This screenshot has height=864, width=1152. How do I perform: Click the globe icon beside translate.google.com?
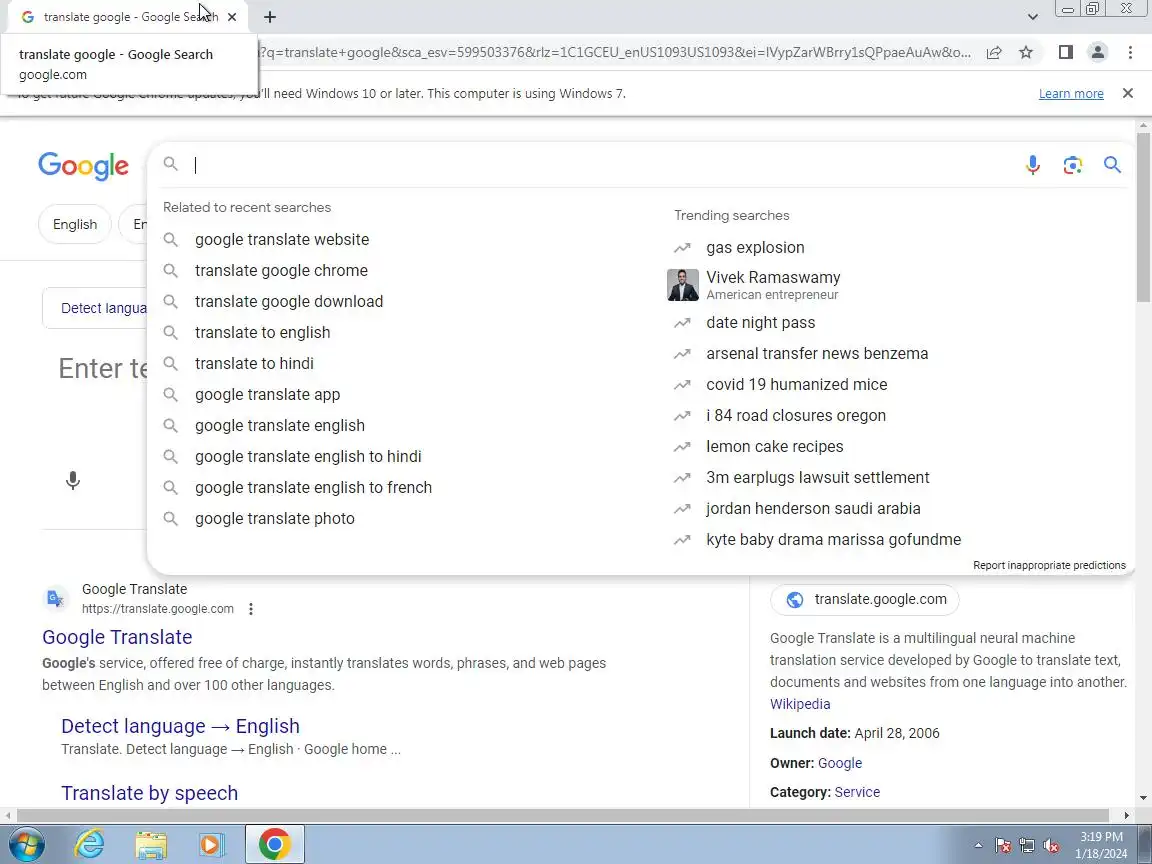tap(794, 600)
